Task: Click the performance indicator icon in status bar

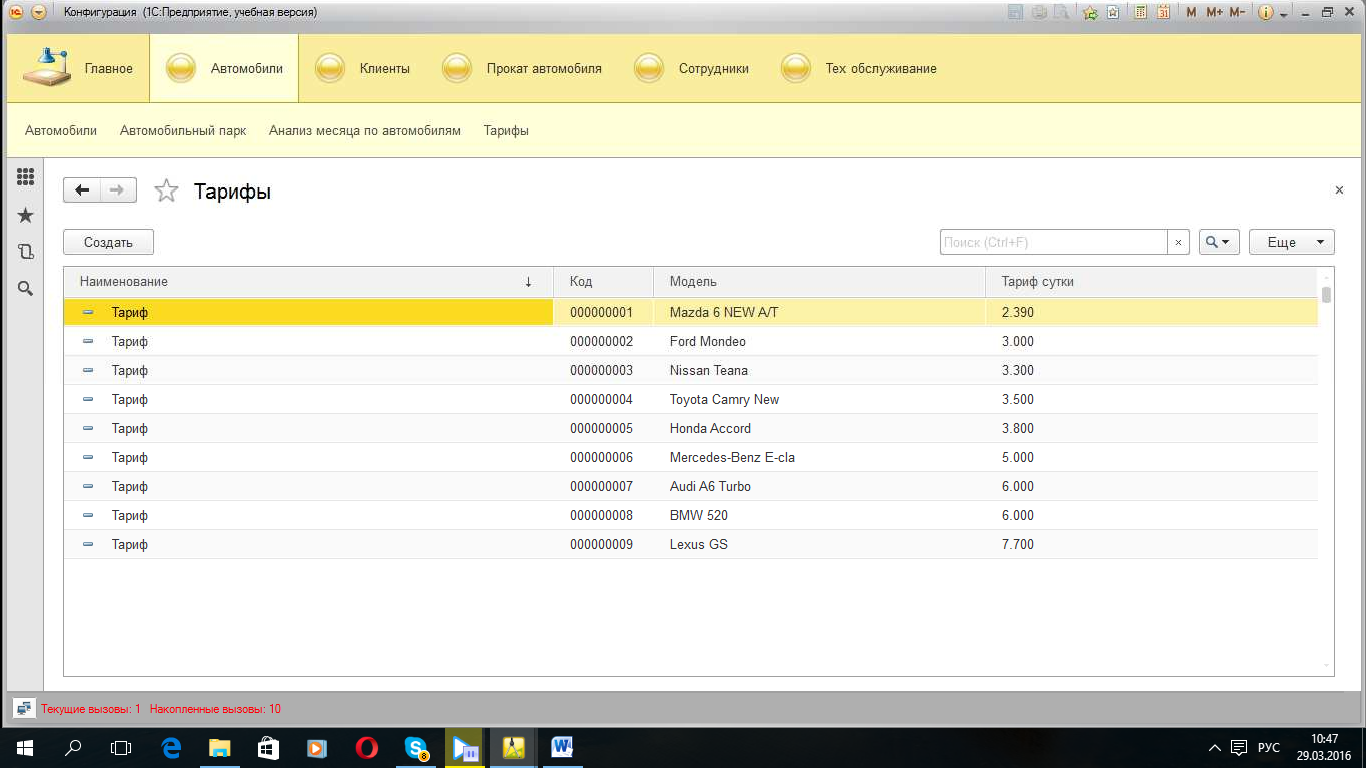Action: [x=25, y=708]
